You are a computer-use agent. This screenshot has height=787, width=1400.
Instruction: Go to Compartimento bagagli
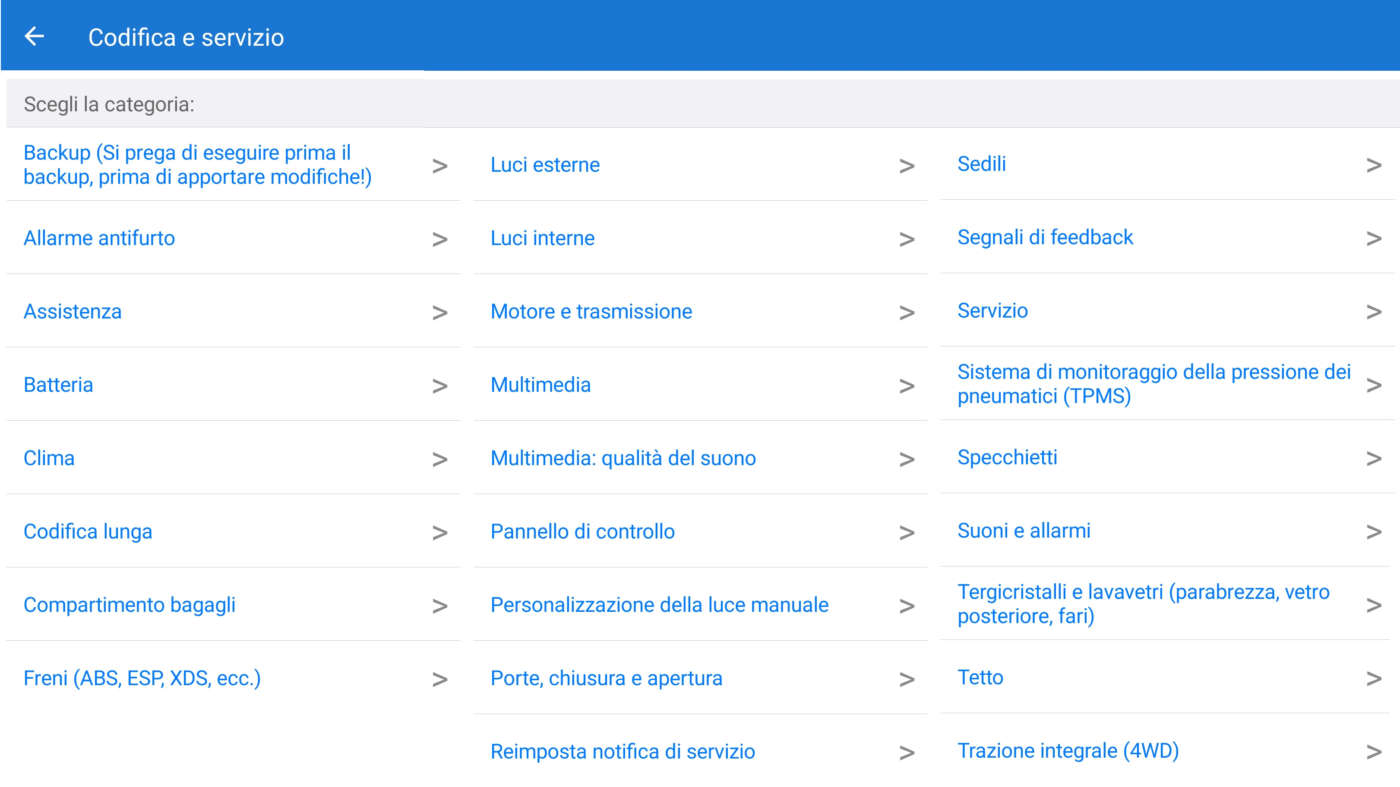pyautogui.click(x=130, y=605)
